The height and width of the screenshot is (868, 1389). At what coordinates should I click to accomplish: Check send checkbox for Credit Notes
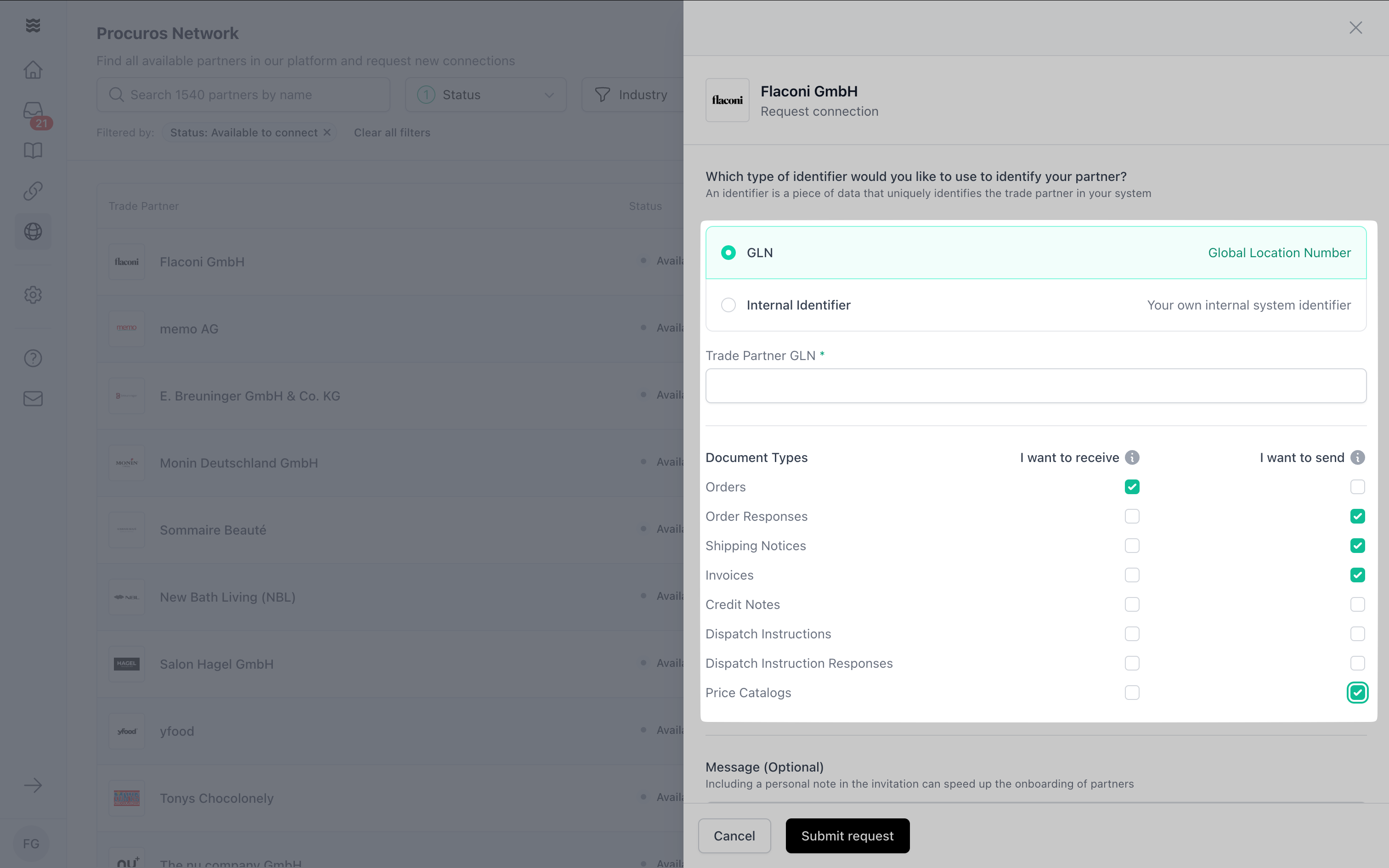[1357, 604]
